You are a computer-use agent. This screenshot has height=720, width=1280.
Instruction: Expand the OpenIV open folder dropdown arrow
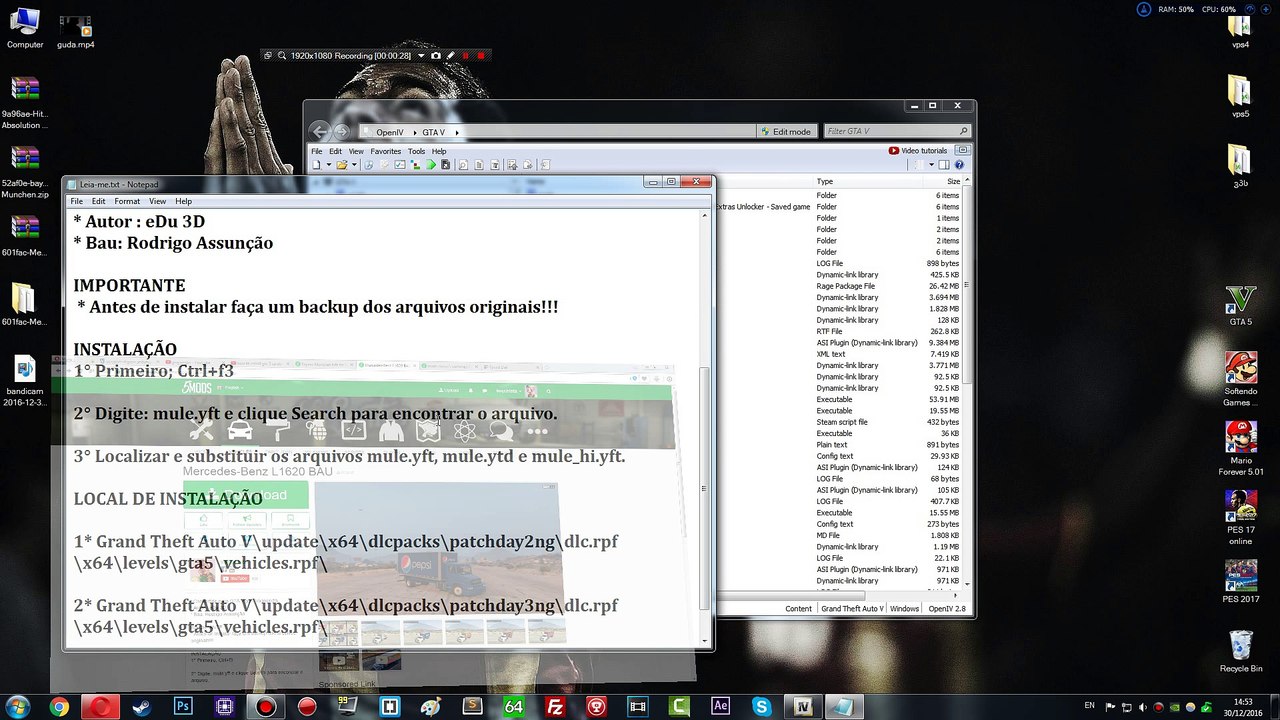coord(354,165)
